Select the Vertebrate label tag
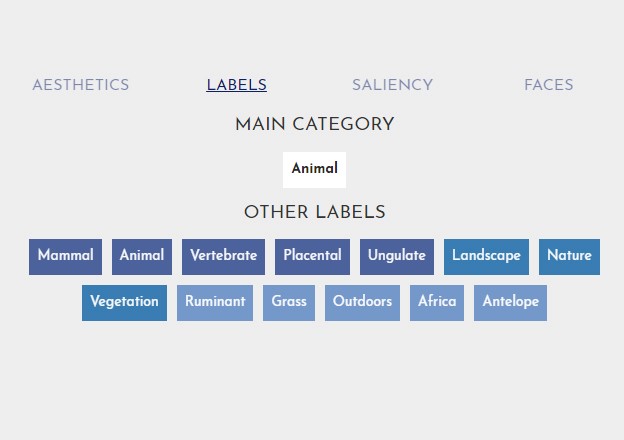Viewport: 624px width, 440px height. (x=223, y=256)
